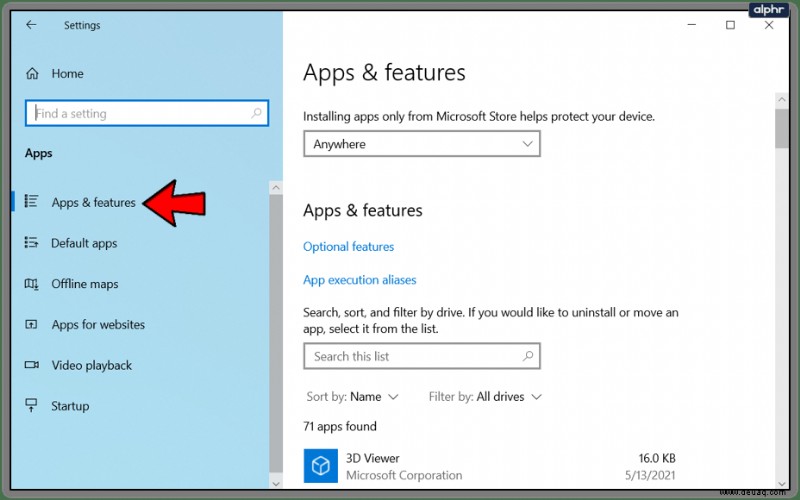Open Default apps section
Viewport: 800px width, 500px height.
(x=84, y=243)
